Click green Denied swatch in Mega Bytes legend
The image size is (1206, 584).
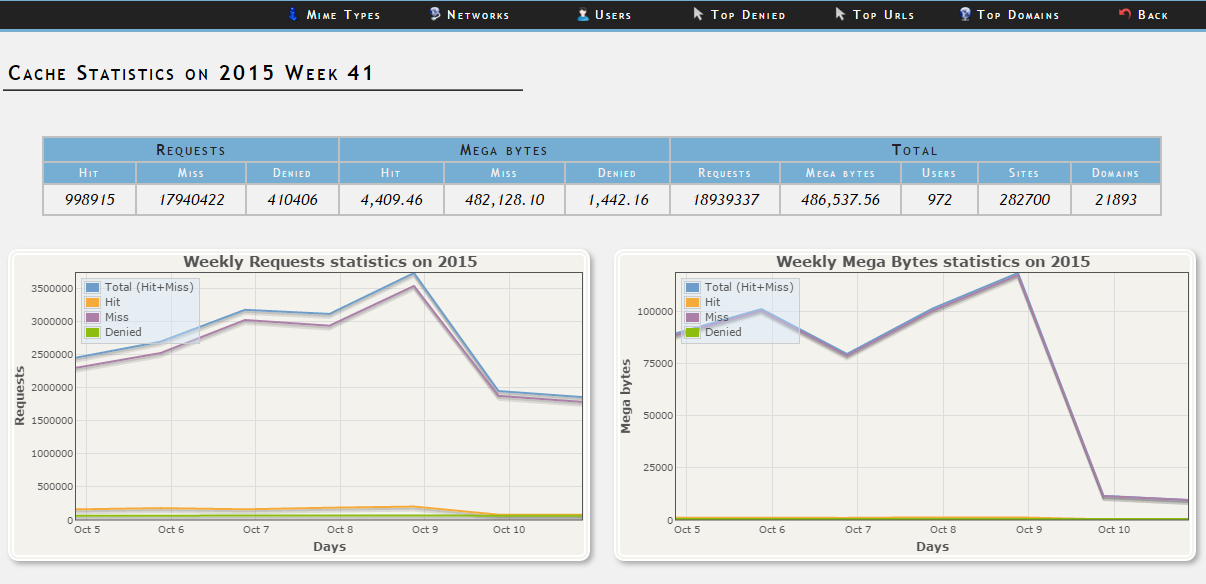(x=692, y=332)
